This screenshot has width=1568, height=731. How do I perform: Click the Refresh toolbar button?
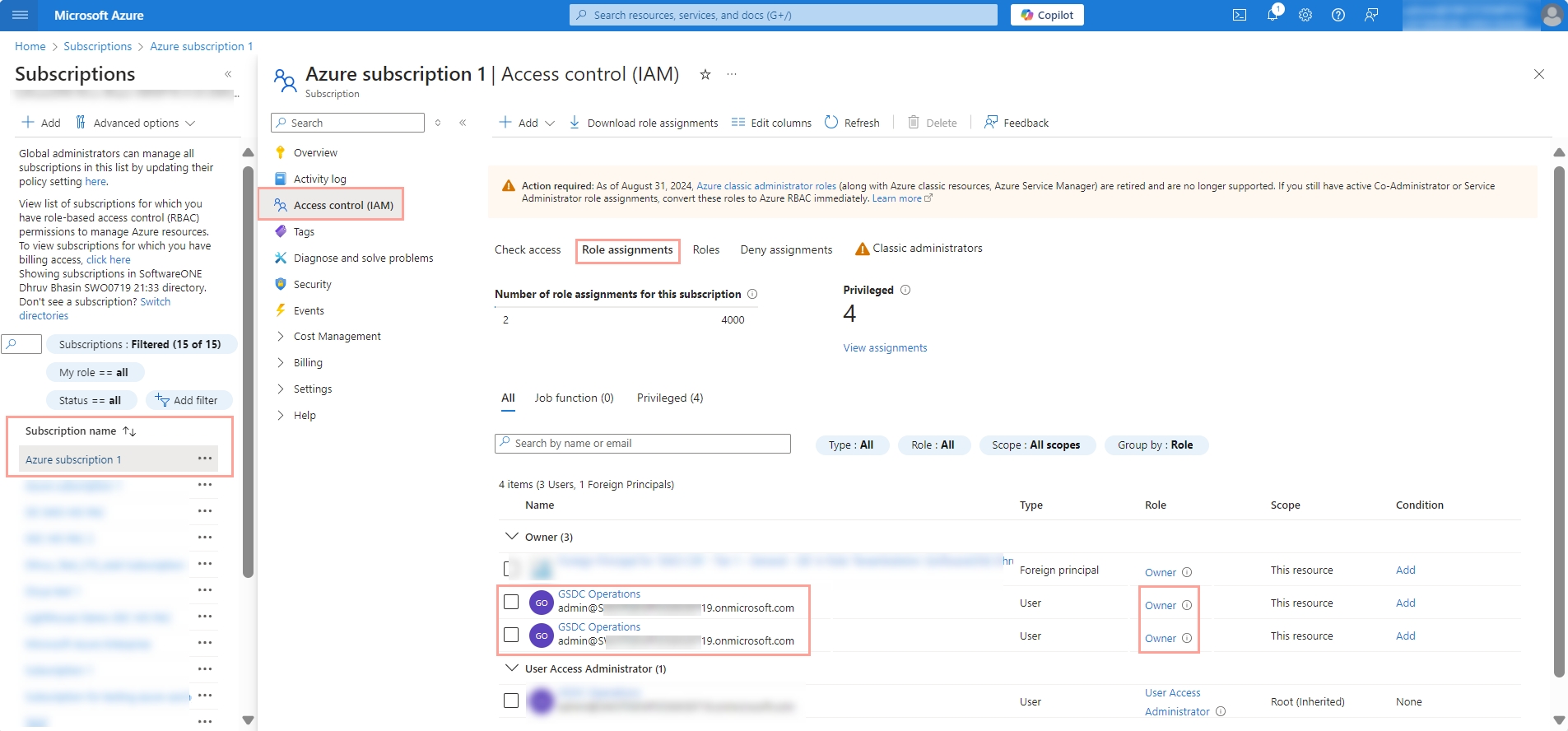tap(852, 123)
